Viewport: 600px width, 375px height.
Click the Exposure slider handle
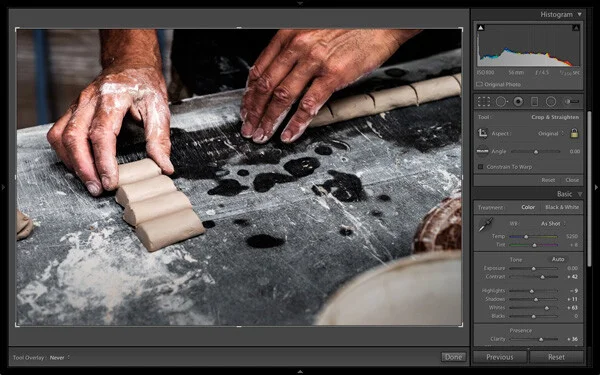tap(533, 269)
